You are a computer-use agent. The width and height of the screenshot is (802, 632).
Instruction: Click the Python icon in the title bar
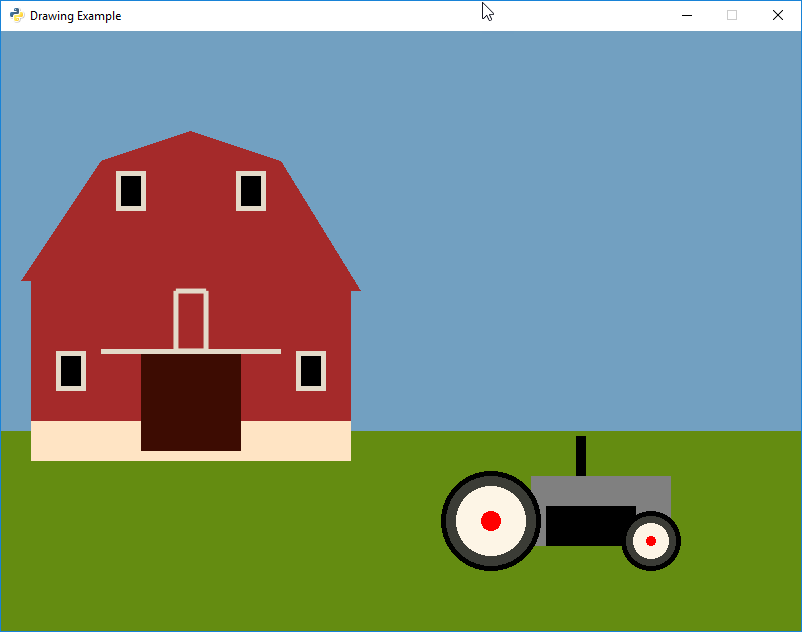coord(16,15)
